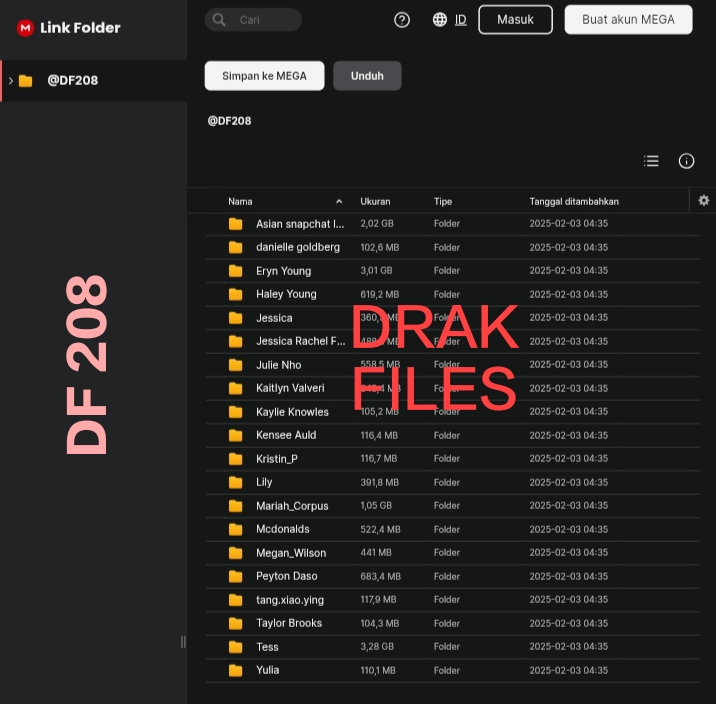Select the 'Asian snapchat l...' folder name

(x=300, y=224)
